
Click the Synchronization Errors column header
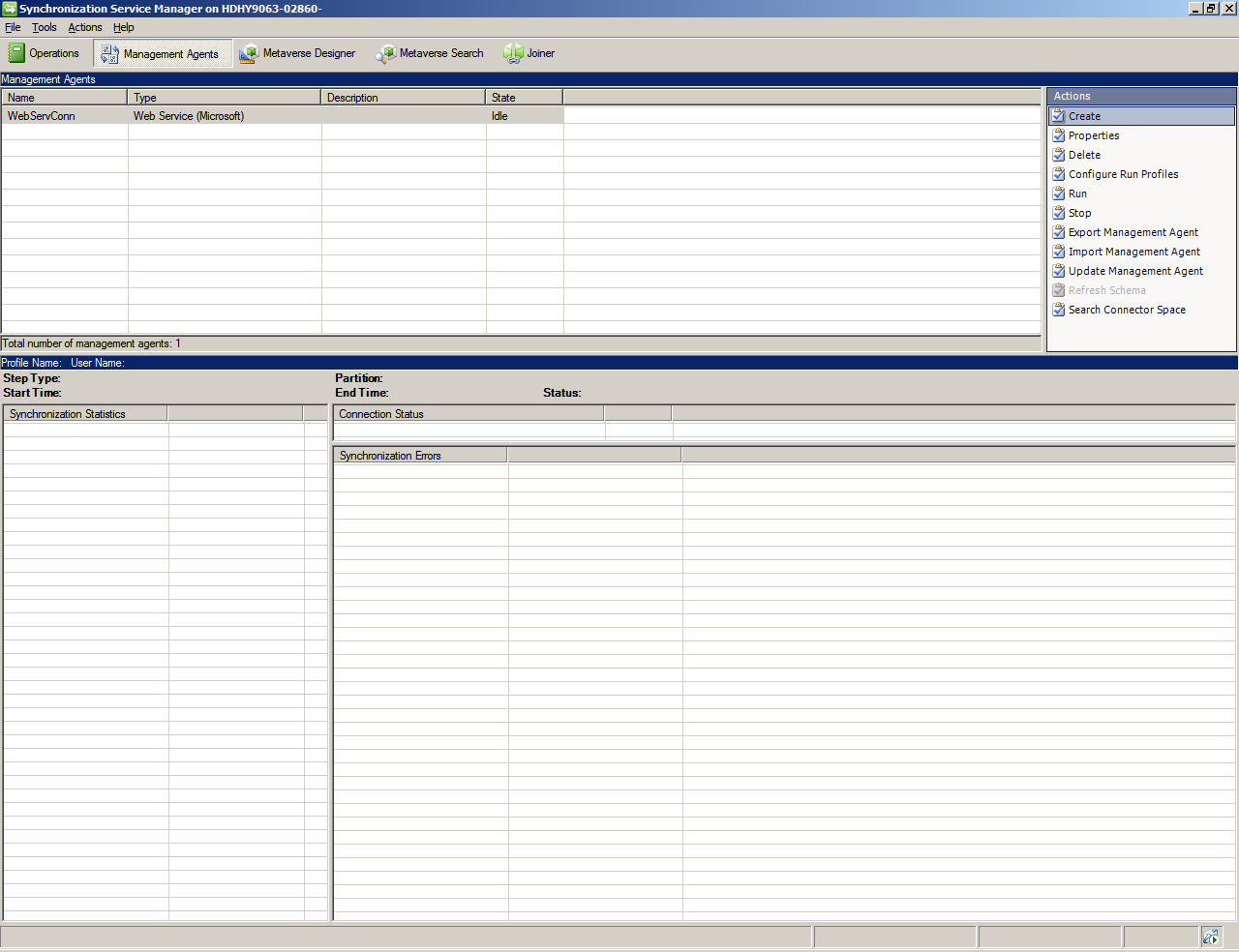click(420, 456)
